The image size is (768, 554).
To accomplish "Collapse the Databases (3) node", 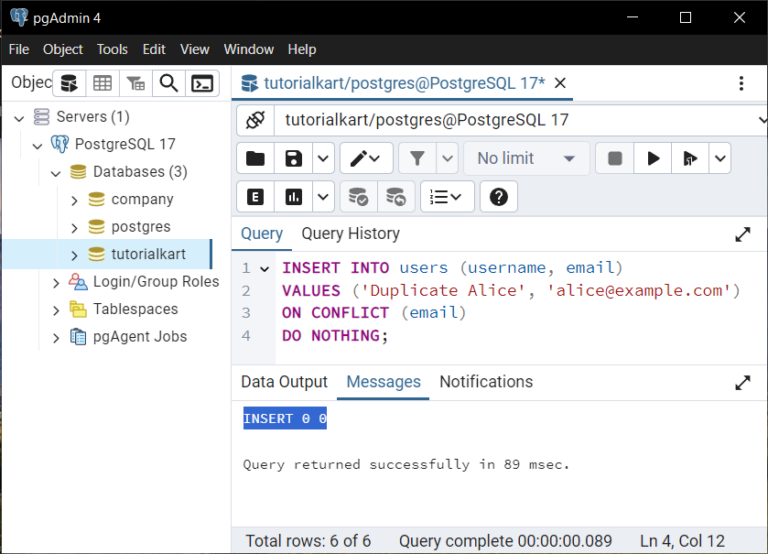I will point(56,173).
